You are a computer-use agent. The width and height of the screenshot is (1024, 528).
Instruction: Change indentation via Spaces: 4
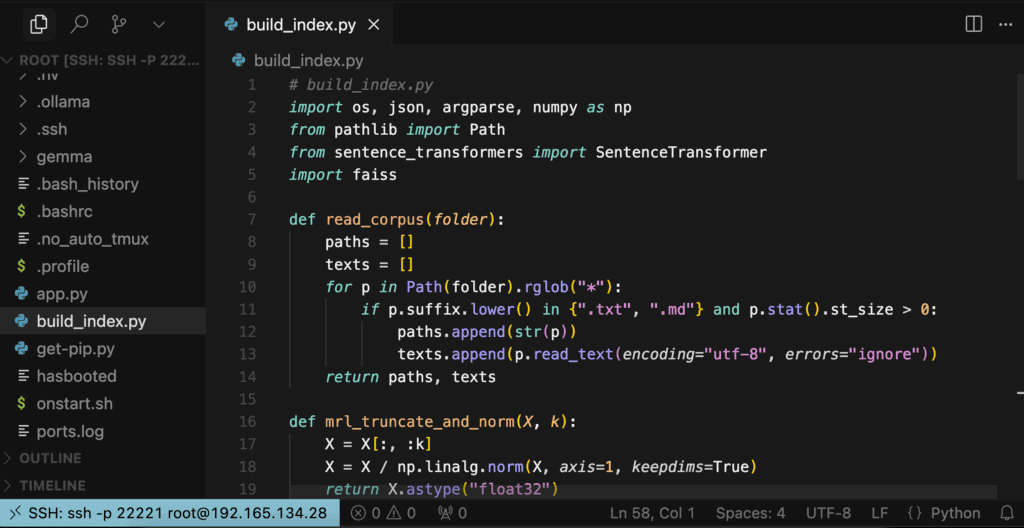750,513
